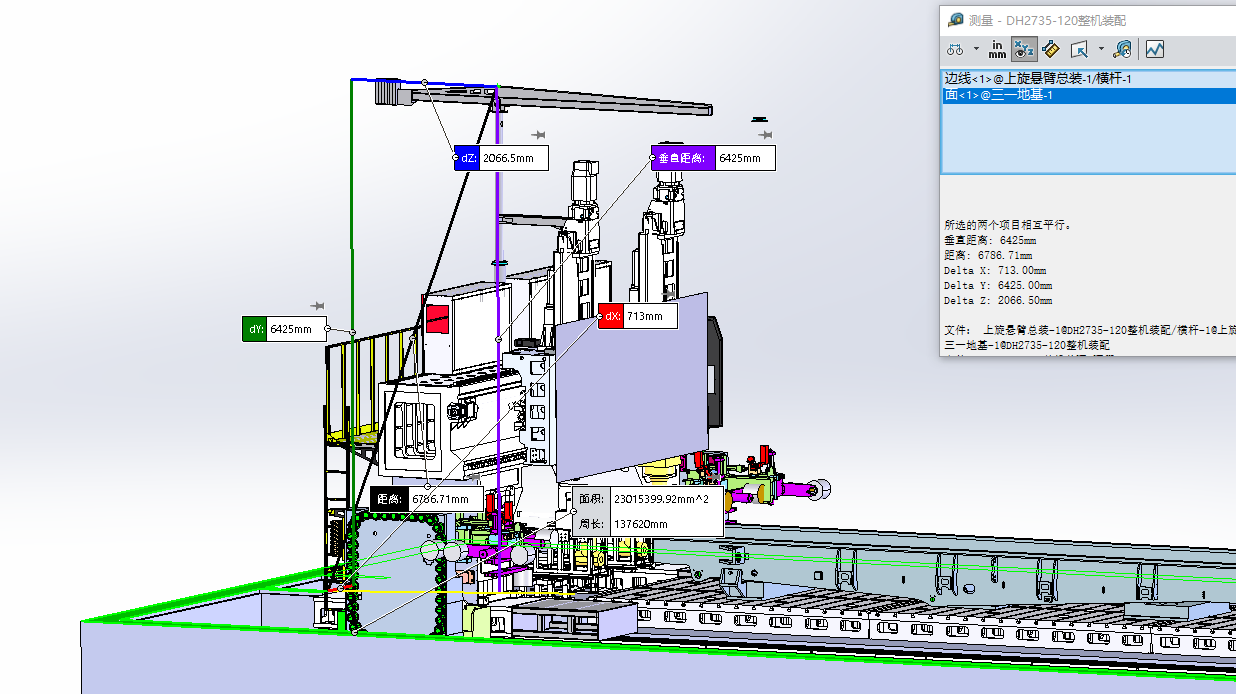Open the measurement history icon

(1123, 49)
